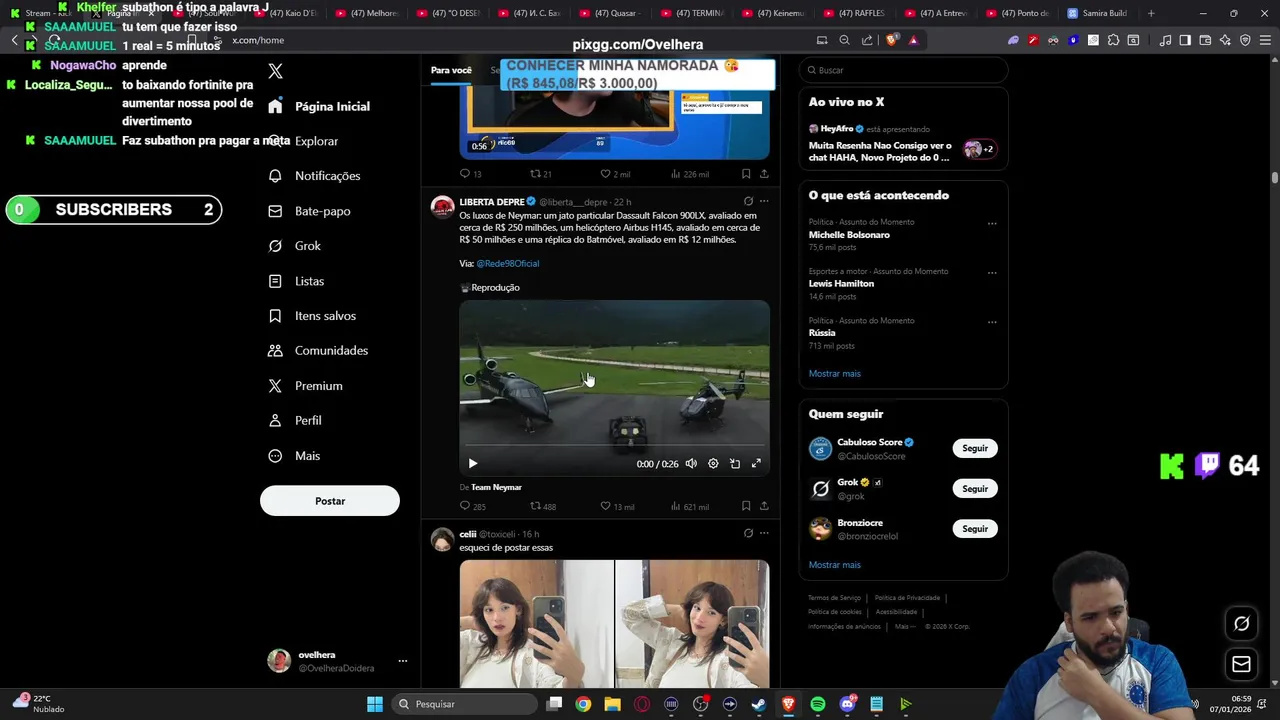
Task: Reply to the LIBERTA DEPRE post
Action: pos(472,507)
